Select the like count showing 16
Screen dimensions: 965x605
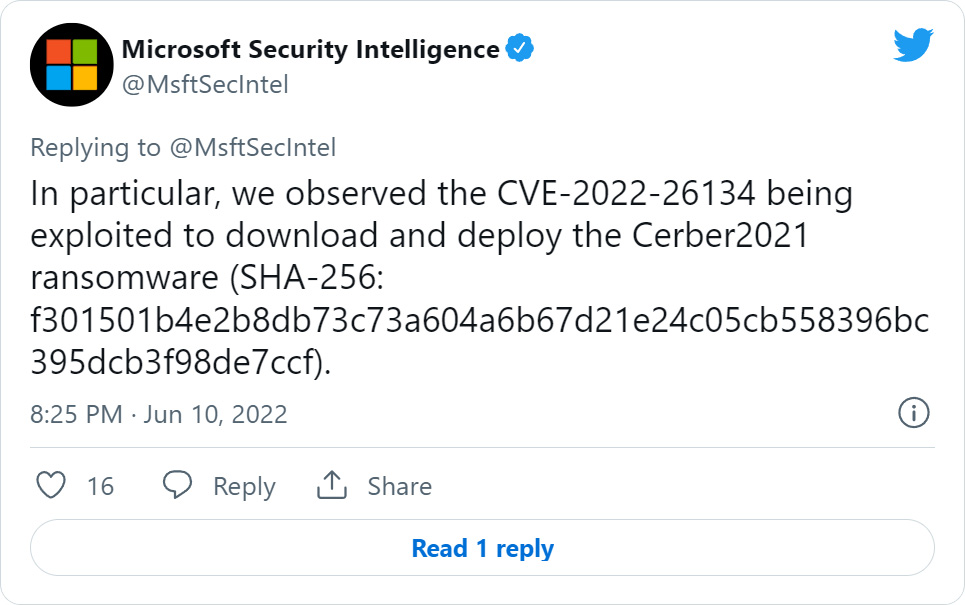click(x=101, y=486)
